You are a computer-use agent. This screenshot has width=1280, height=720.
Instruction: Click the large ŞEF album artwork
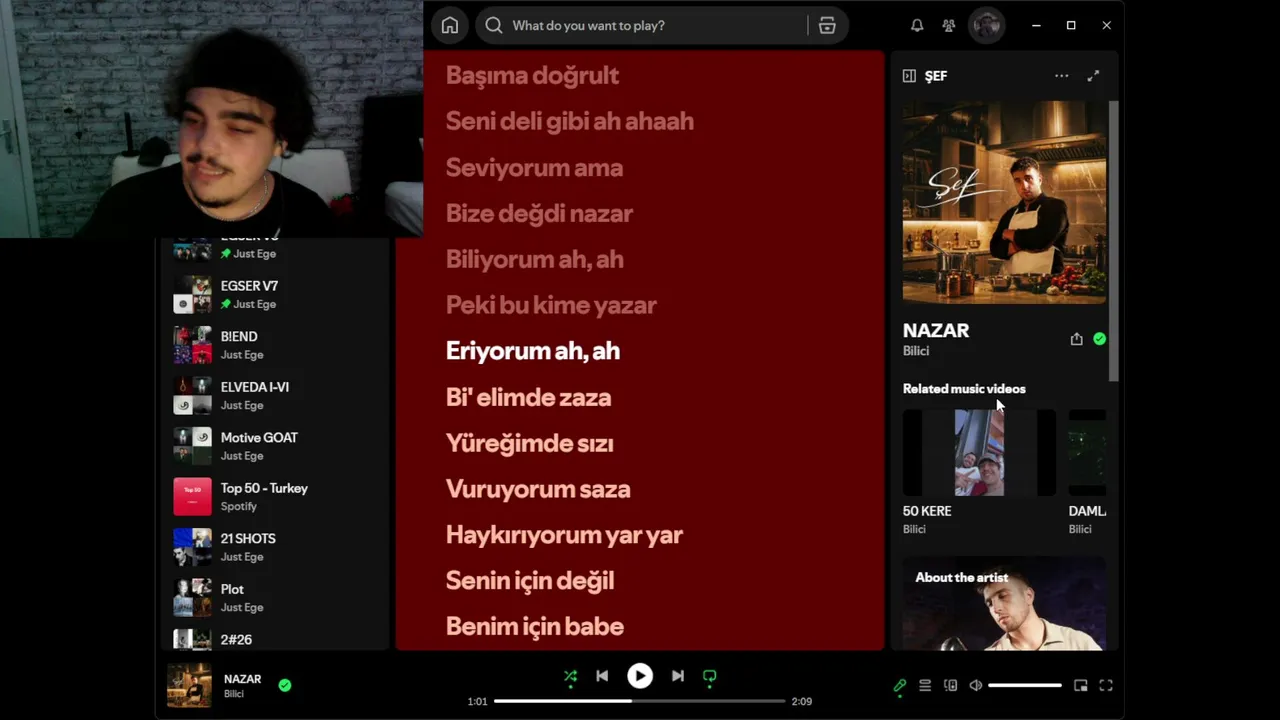1004,201
